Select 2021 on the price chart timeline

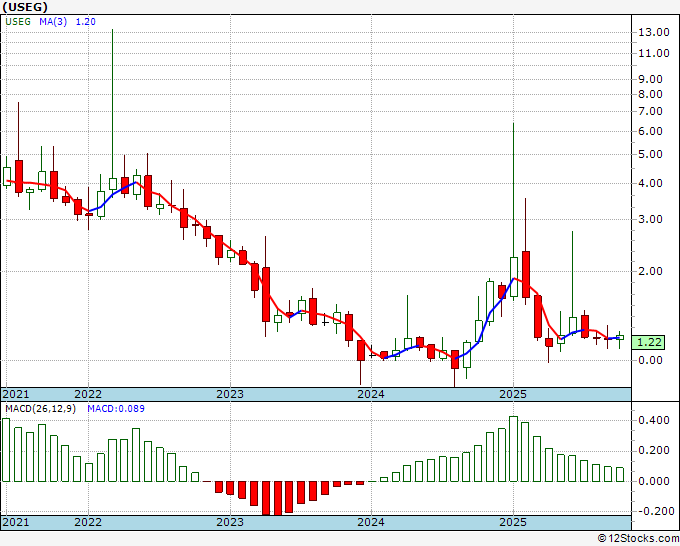pos(16,394)
